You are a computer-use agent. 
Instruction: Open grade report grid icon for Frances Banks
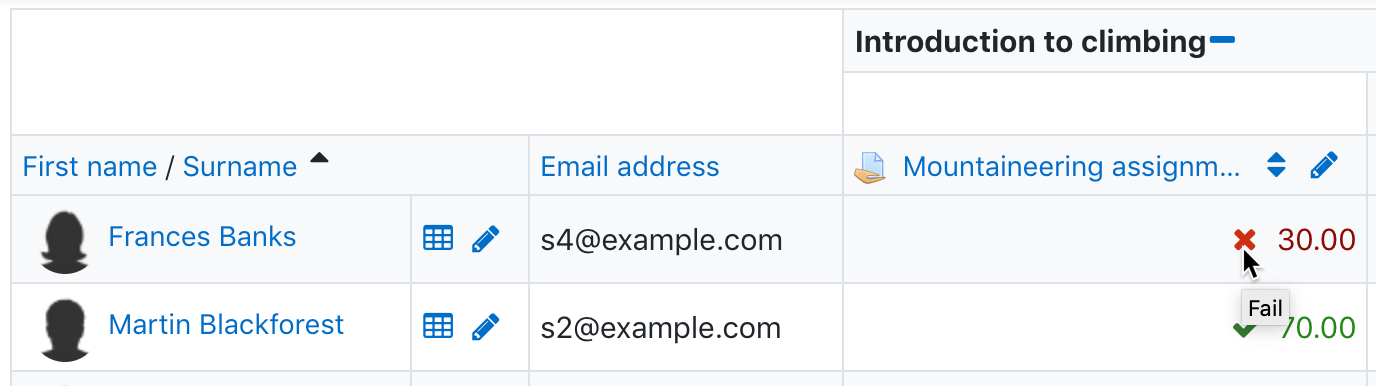pyautogui.click(x=438, y=238)
